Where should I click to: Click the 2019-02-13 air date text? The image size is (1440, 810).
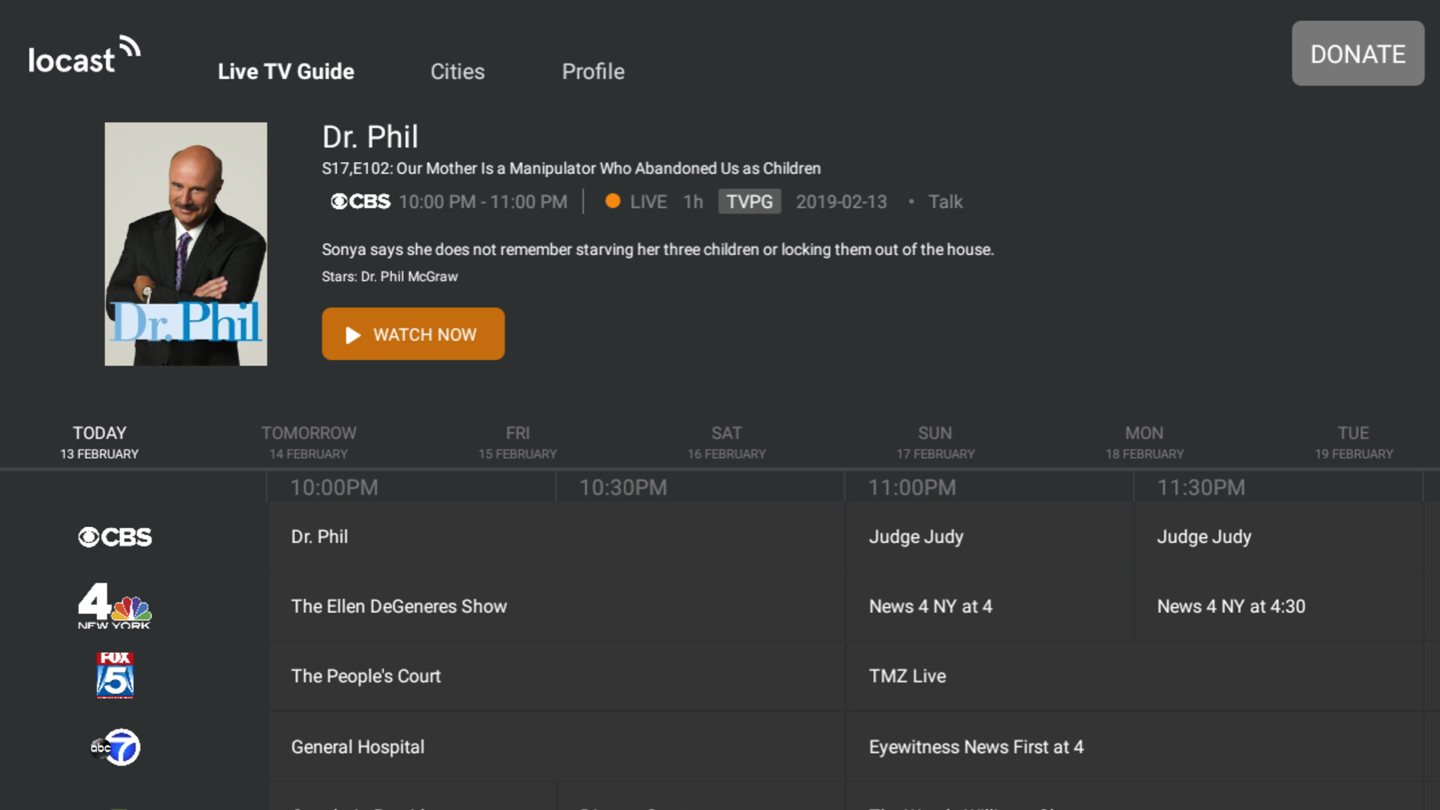(841, 202)
